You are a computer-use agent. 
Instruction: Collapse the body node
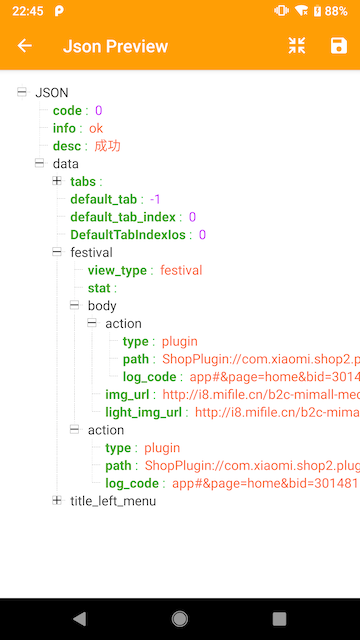tap(74, 305)
